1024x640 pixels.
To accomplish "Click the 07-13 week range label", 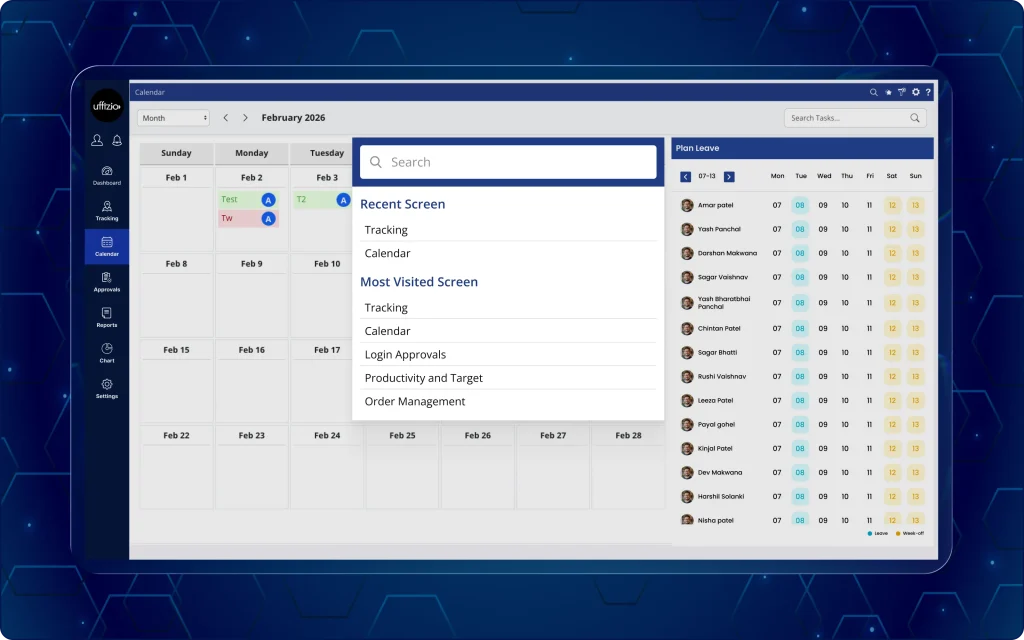I will point(707,176).
